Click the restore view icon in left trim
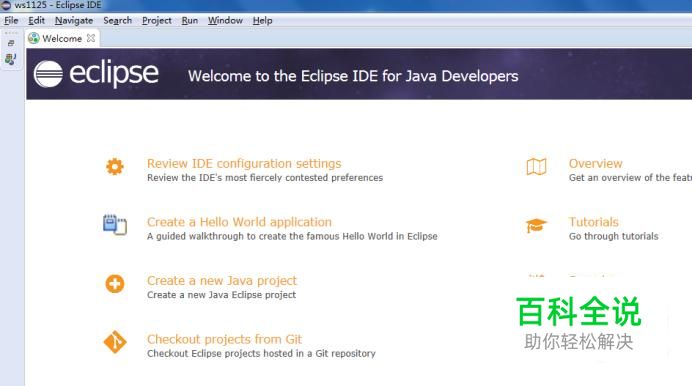692x386 pixels. click(11, 43)
